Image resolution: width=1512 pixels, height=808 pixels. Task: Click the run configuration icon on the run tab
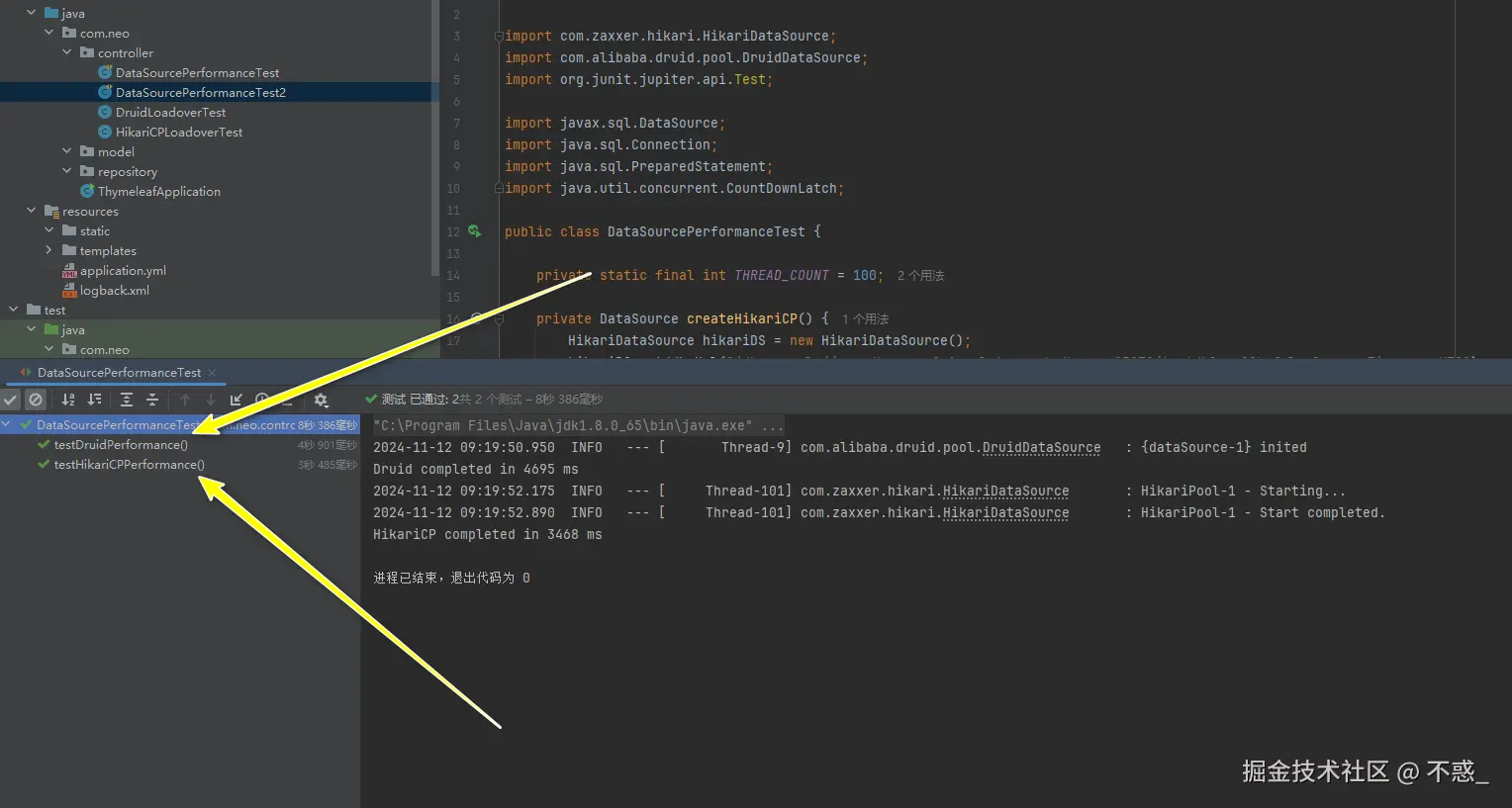click(x=26, y=372)
